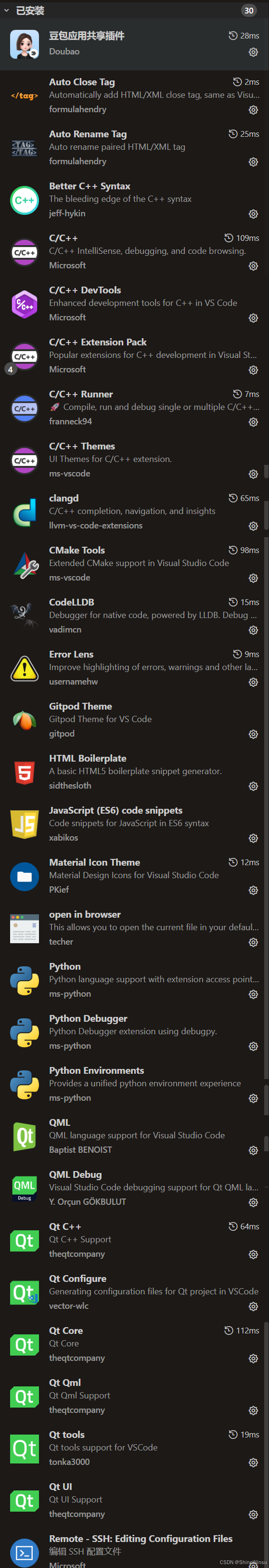Collapse the 已安装 section chevron
The height and width of the screenshot is (1568, 269).
click(x=7, y=10)
